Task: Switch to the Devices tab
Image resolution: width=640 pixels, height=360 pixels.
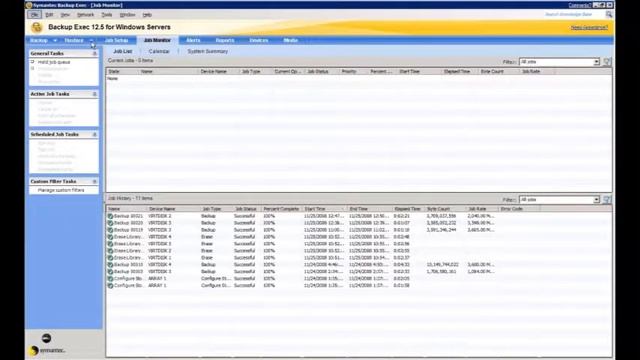Action: pyautogui.click(x=259, y=40)
